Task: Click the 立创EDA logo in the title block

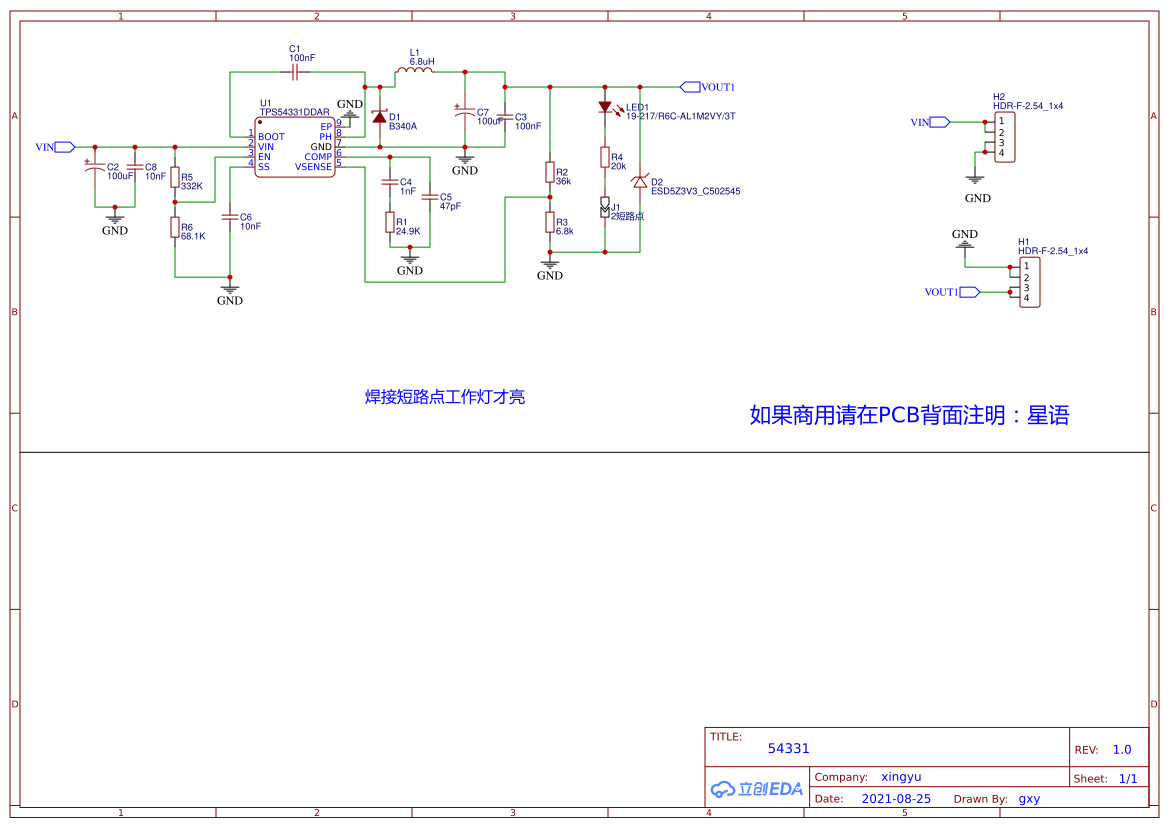Action: (757, 789)
